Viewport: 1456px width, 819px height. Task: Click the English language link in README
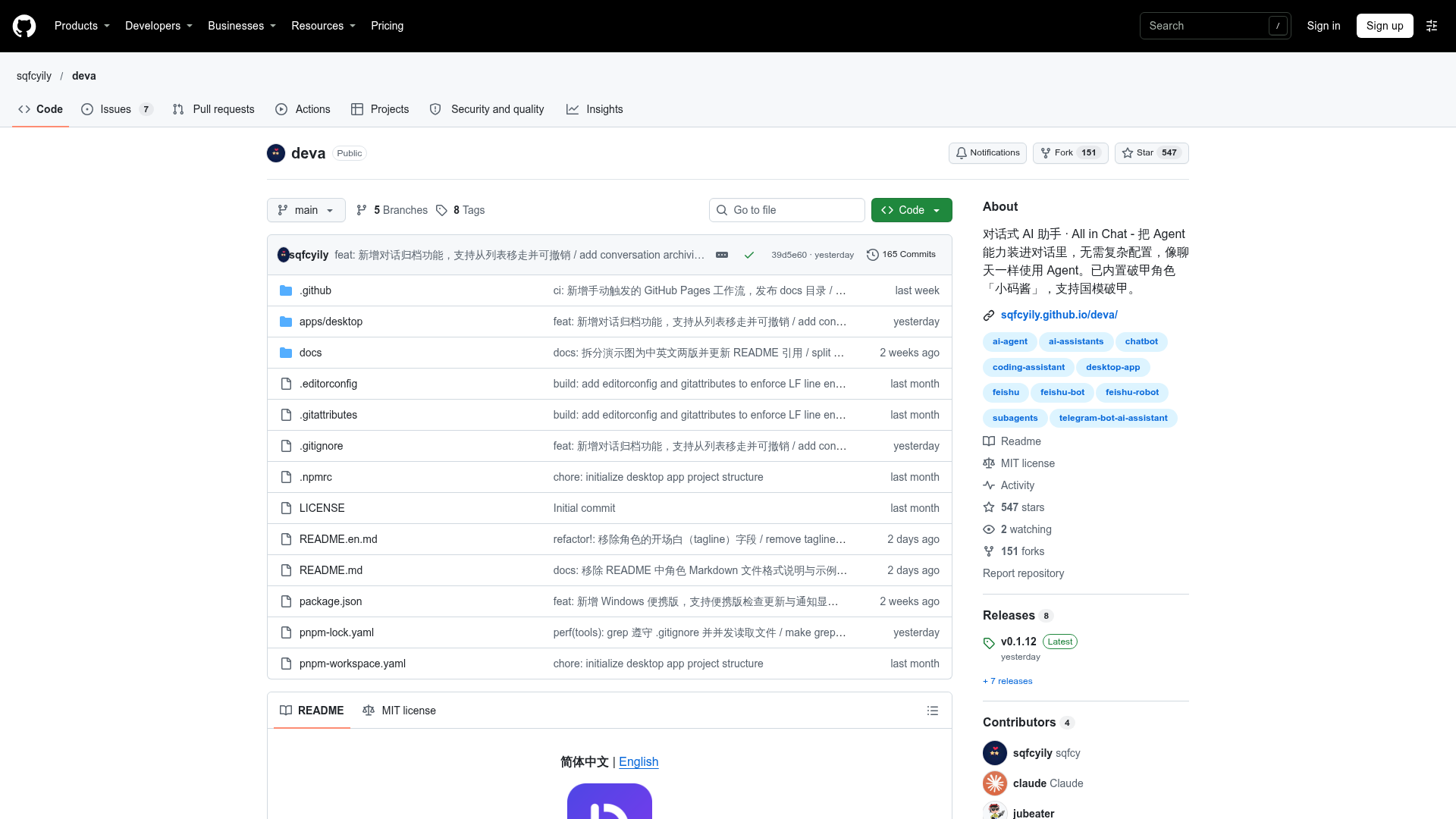tap(639, 762)
